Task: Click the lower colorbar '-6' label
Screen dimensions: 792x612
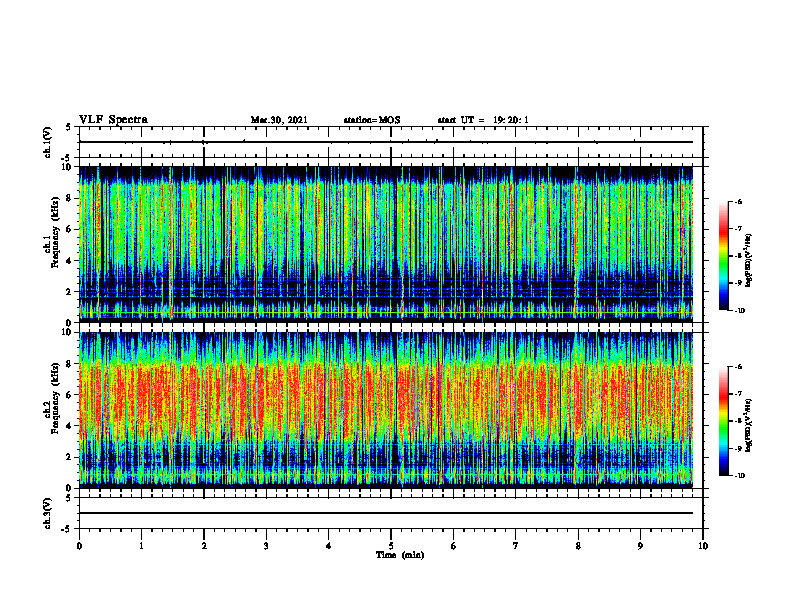Action: coord(738,367)
